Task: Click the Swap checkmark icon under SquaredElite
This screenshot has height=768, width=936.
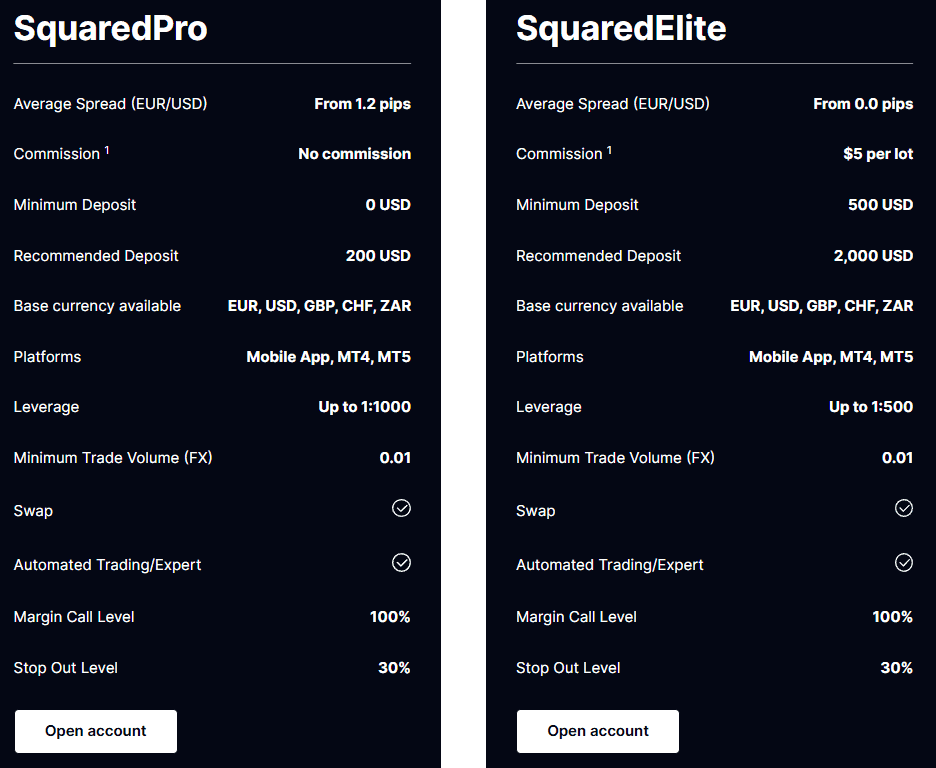Action: [904, 508]
